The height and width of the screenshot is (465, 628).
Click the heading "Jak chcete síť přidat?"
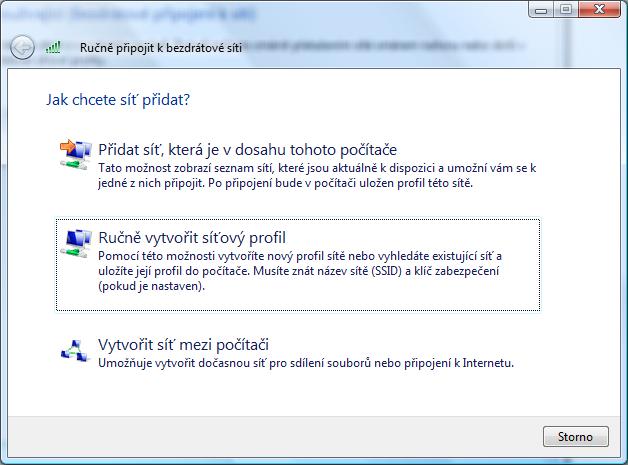point(118,100)
